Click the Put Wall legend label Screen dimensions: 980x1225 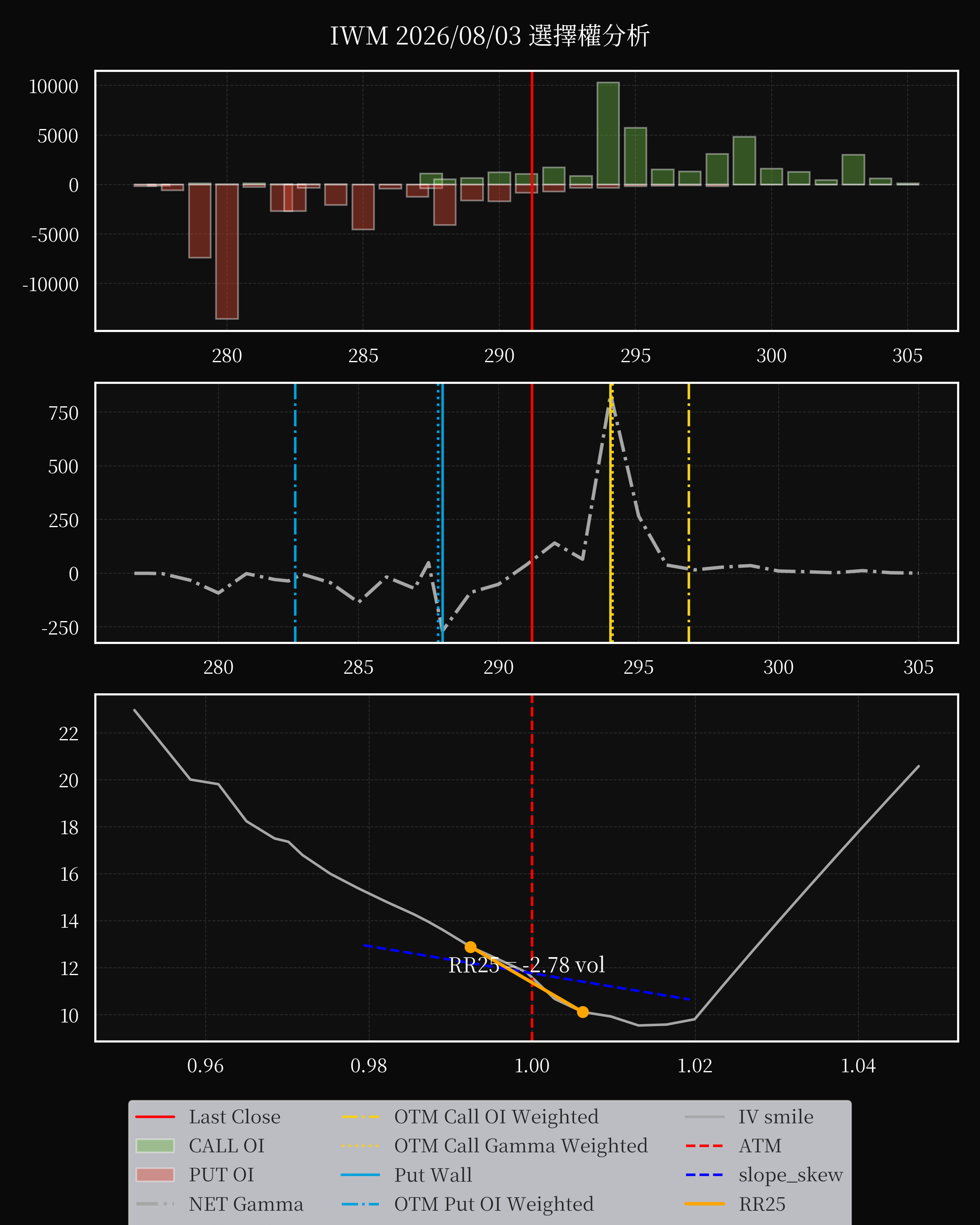coord(433,1174)
